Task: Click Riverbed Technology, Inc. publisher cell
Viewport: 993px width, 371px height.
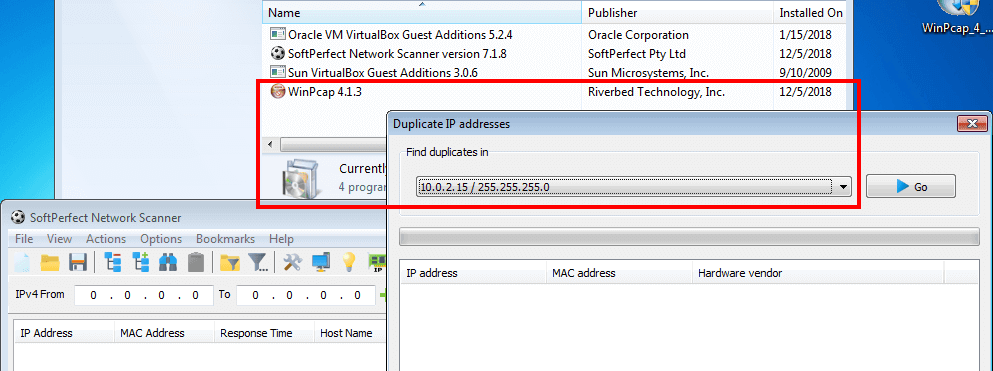Action: point(656,92)
